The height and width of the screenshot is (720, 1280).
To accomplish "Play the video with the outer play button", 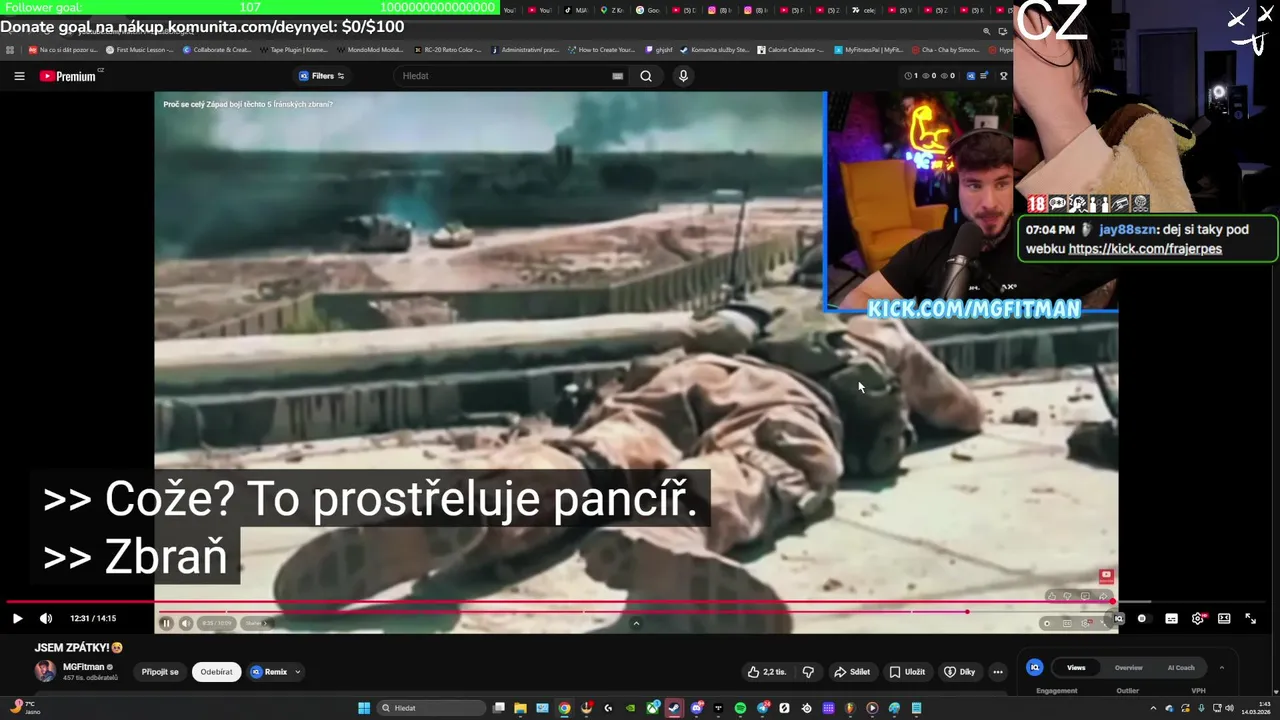I will click(17, 618).
